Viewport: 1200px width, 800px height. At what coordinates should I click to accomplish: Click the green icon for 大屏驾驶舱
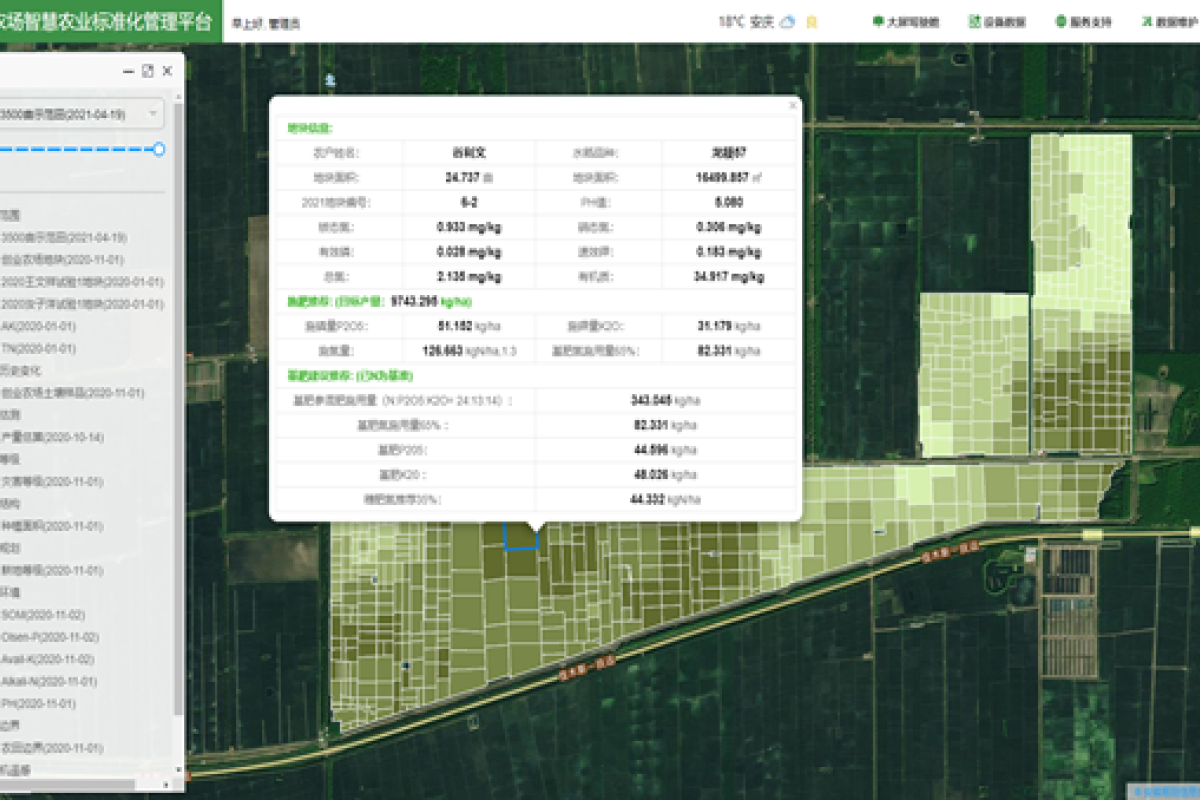pyautogui.click(x=878, y=22)
